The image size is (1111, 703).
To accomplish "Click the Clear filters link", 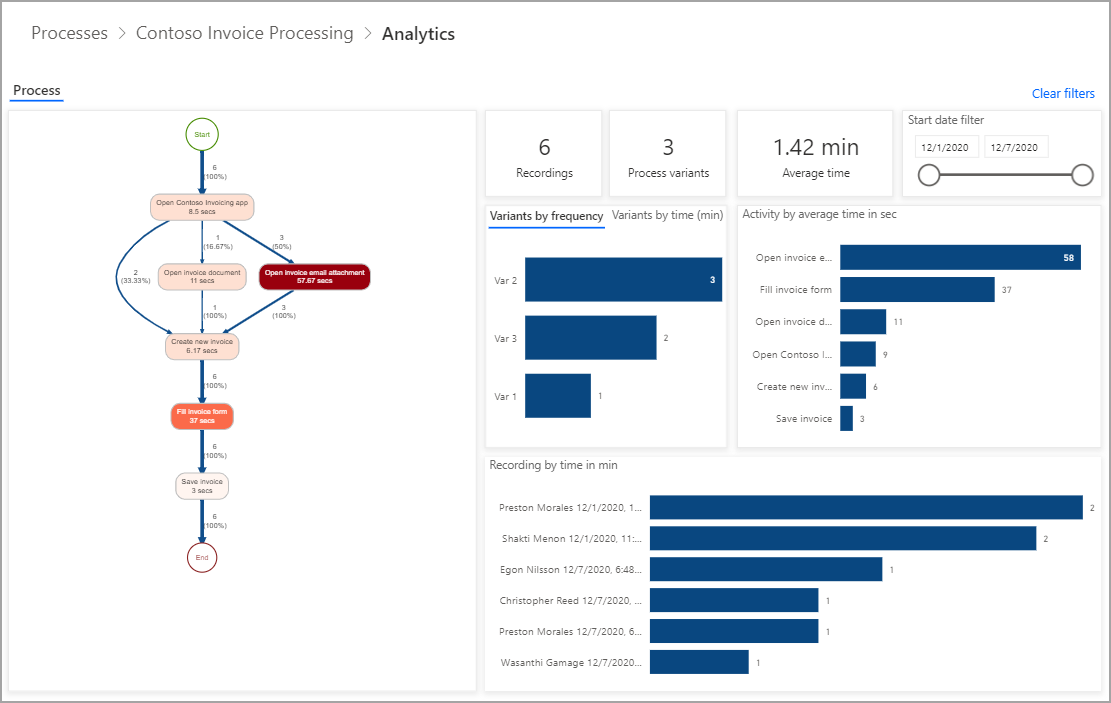I will 1063,93.
